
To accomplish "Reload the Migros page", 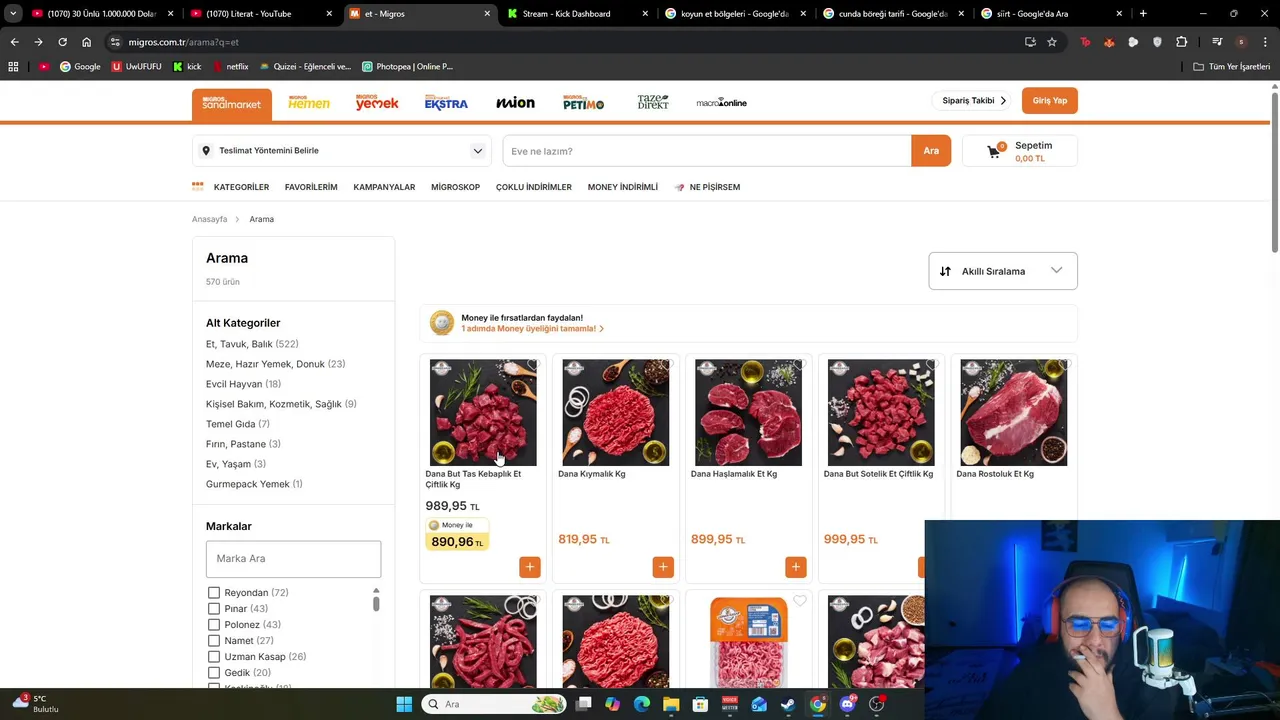I will pyautogui.click(x=62, y=42).
